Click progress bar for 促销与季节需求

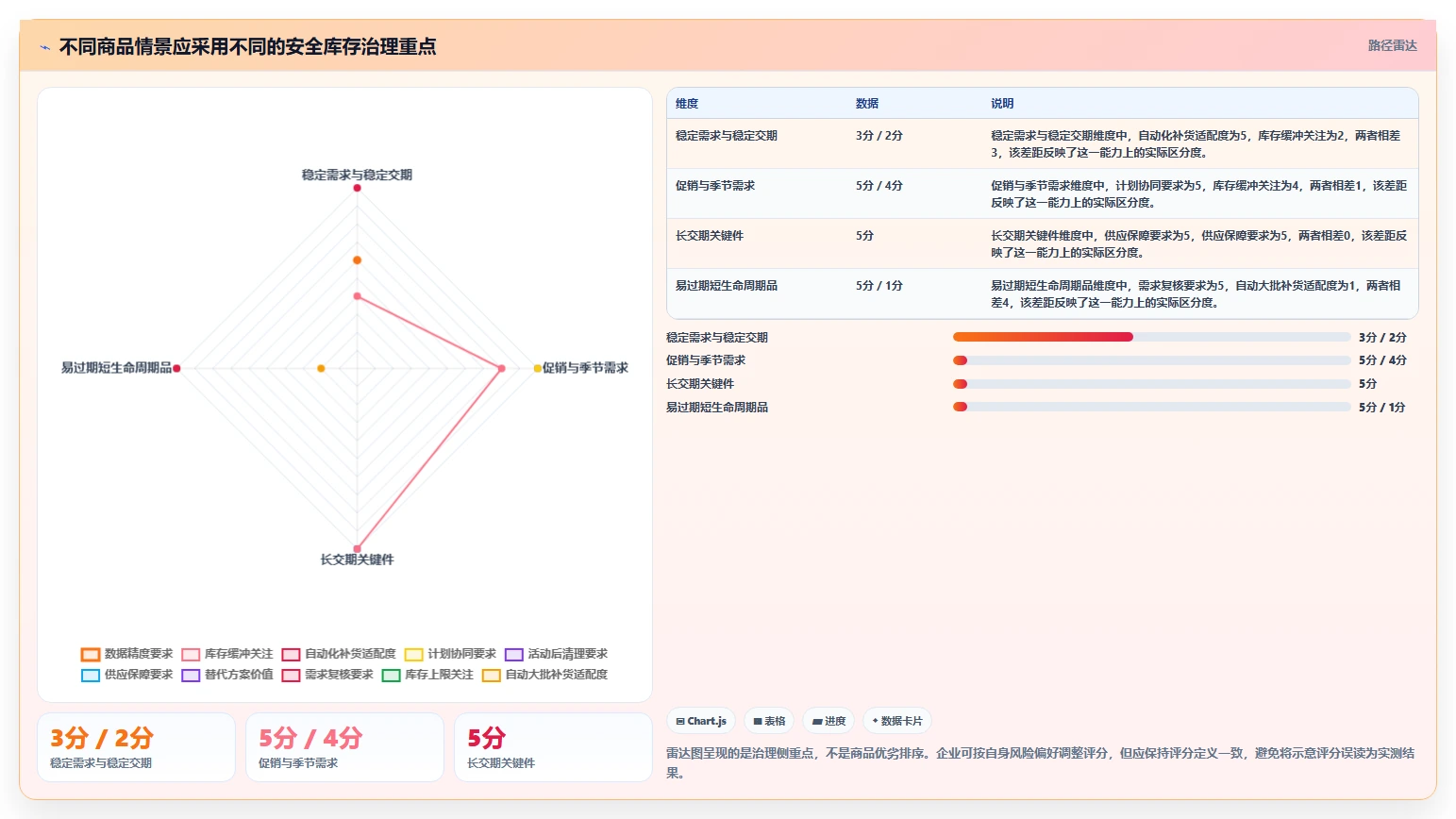click(1152, 360)
